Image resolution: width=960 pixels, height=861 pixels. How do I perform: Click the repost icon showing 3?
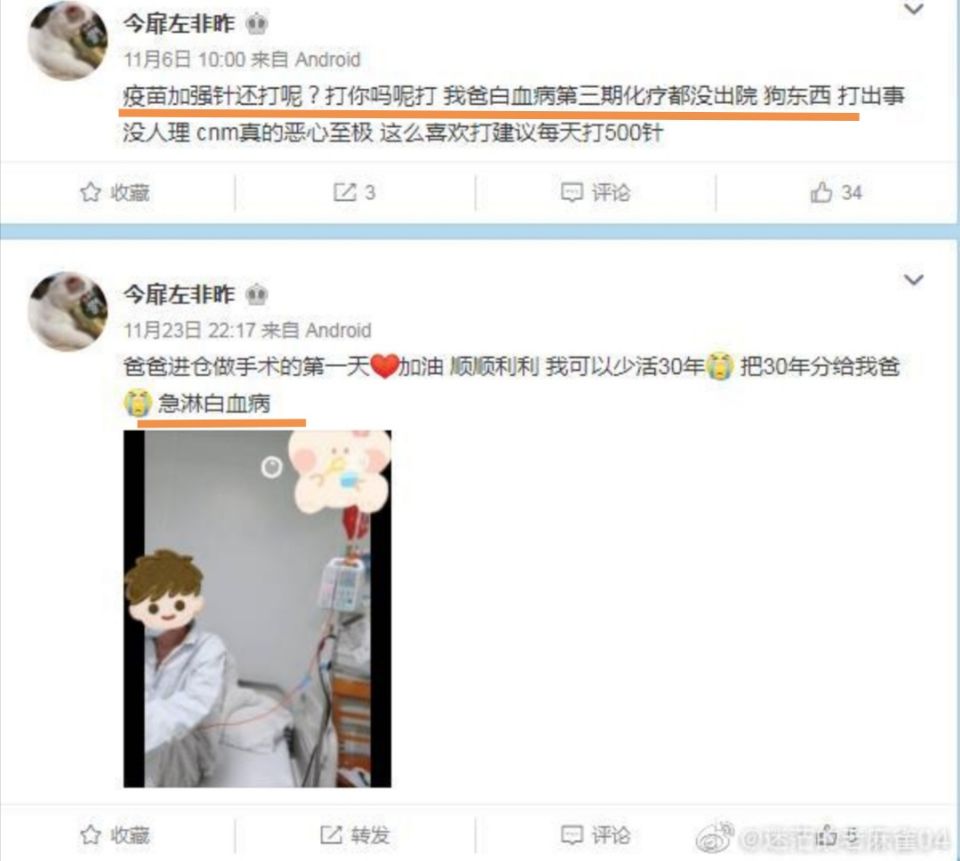coord(354,192)
